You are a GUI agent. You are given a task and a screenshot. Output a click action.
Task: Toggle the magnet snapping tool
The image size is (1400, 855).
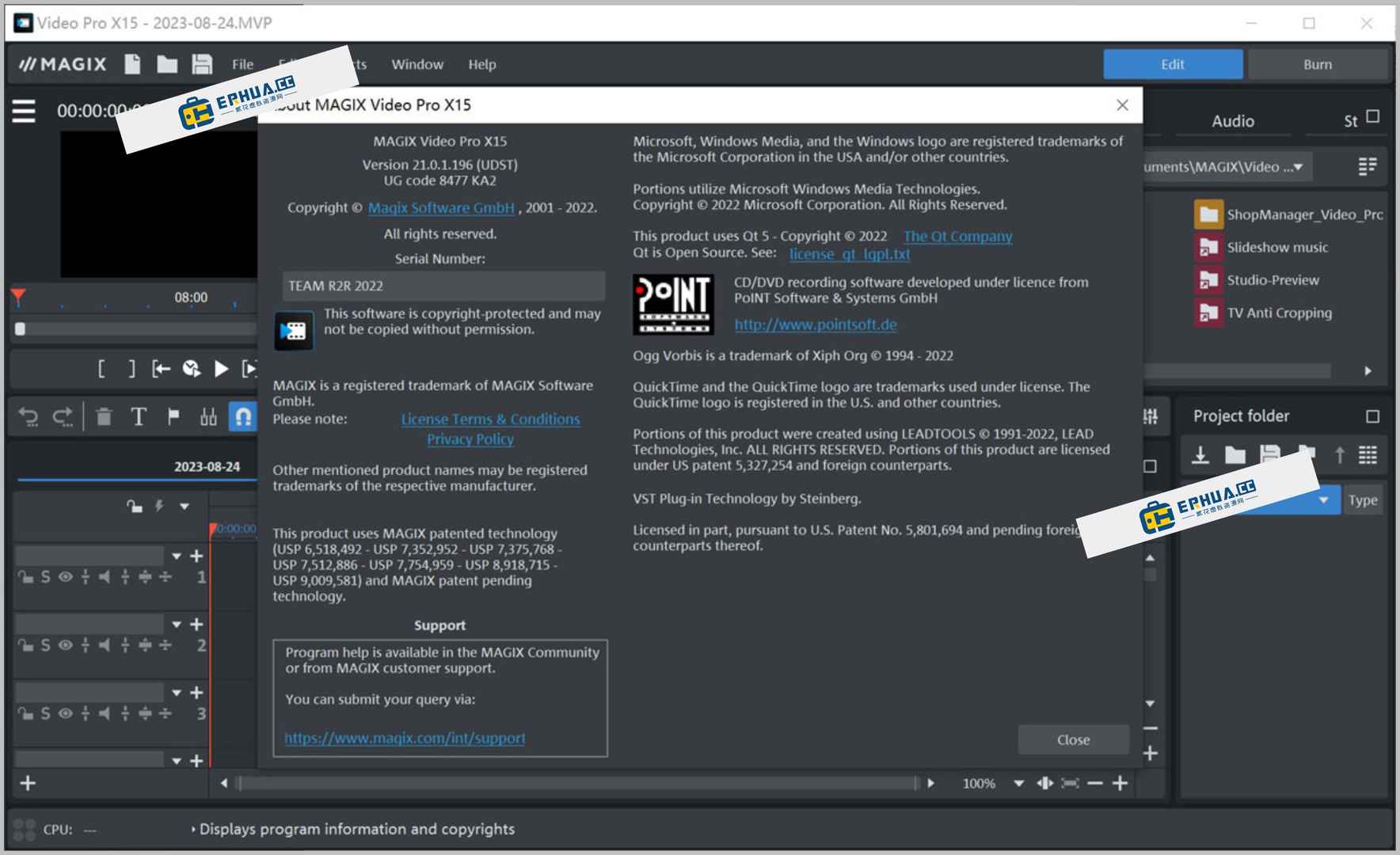244,417
